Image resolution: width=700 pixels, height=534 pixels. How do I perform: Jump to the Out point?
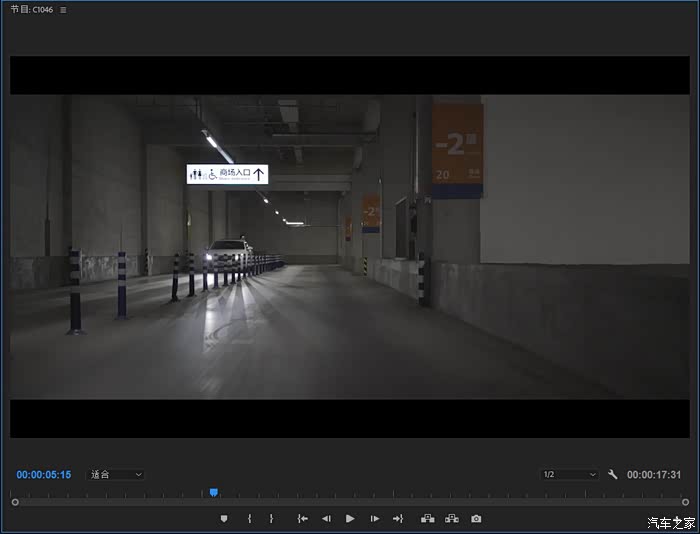[x=397, y=519]
